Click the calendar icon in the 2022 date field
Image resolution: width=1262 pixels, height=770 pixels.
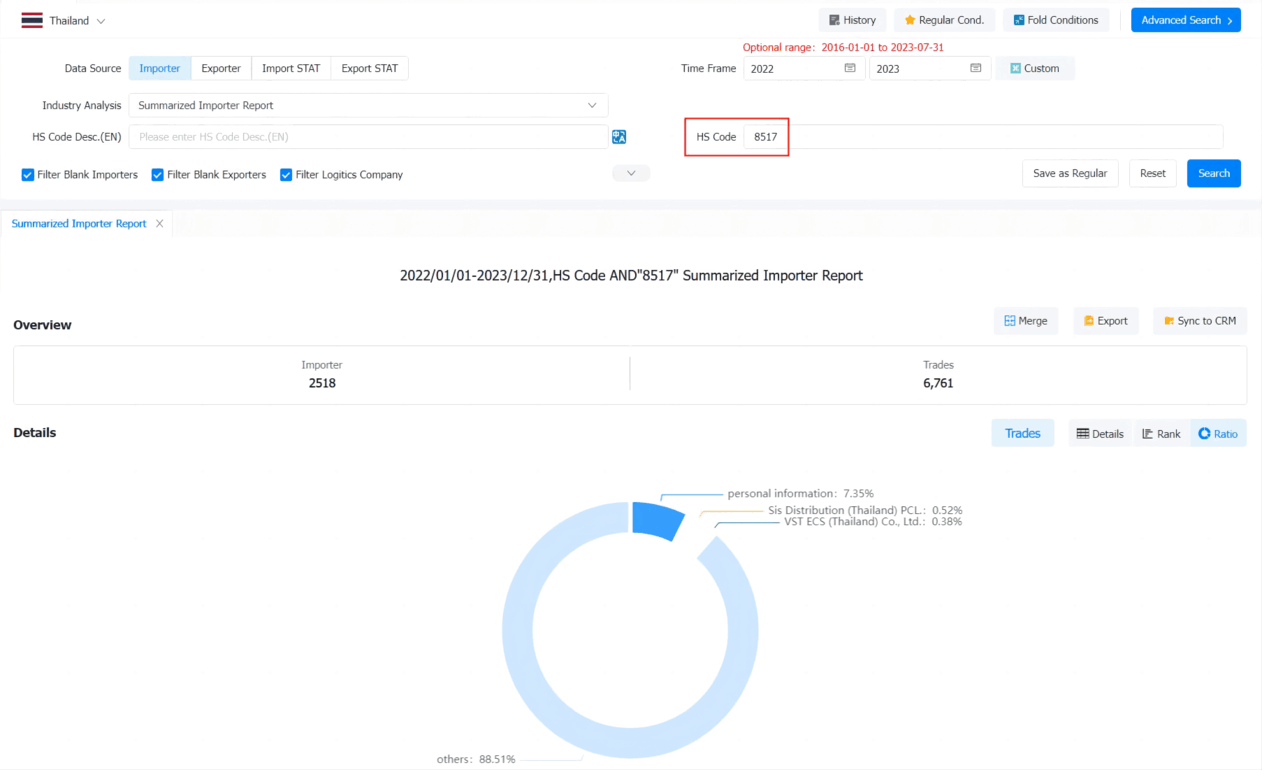pyautogui.click(x=850, y=68)
